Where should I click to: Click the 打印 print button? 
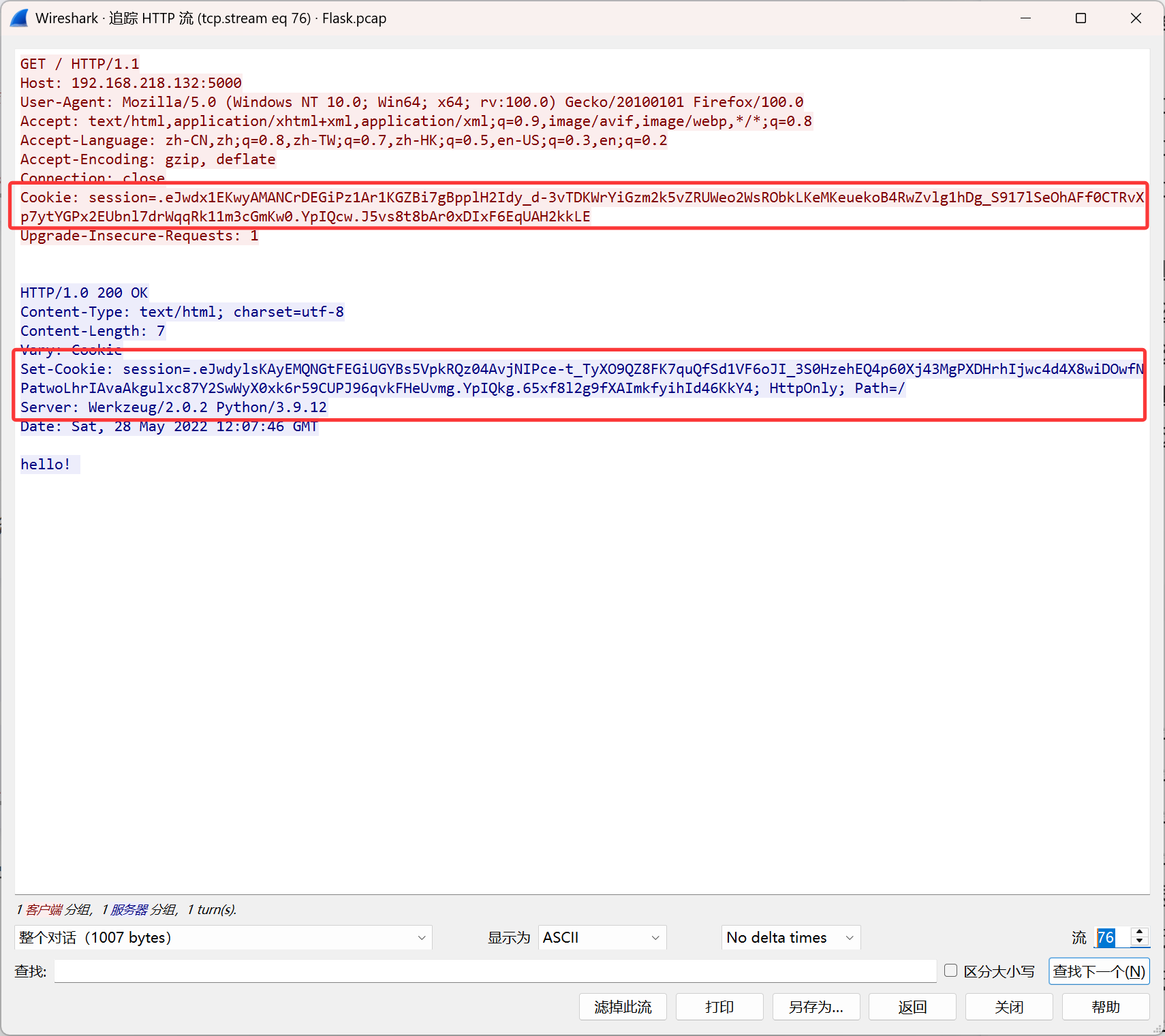click(719, 1007)
